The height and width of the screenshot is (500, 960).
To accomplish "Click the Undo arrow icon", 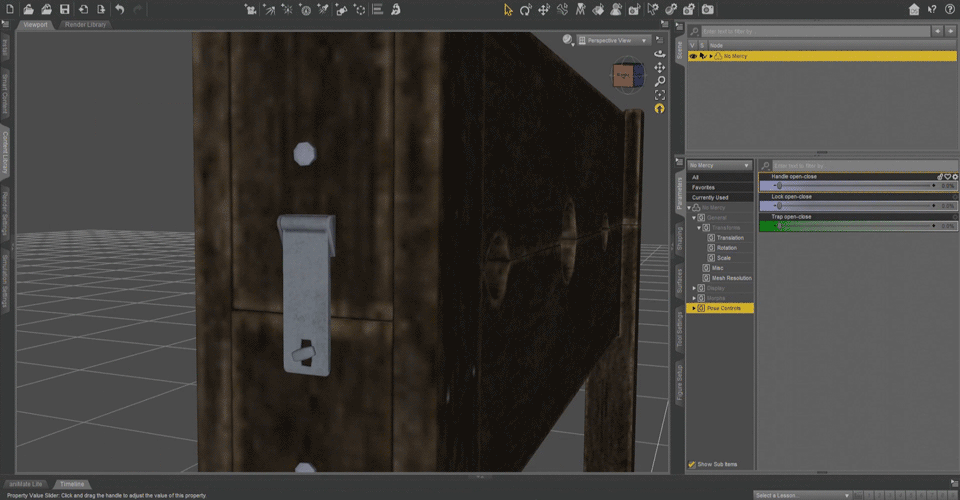I will pyautogui.click(x=119, y=9).
